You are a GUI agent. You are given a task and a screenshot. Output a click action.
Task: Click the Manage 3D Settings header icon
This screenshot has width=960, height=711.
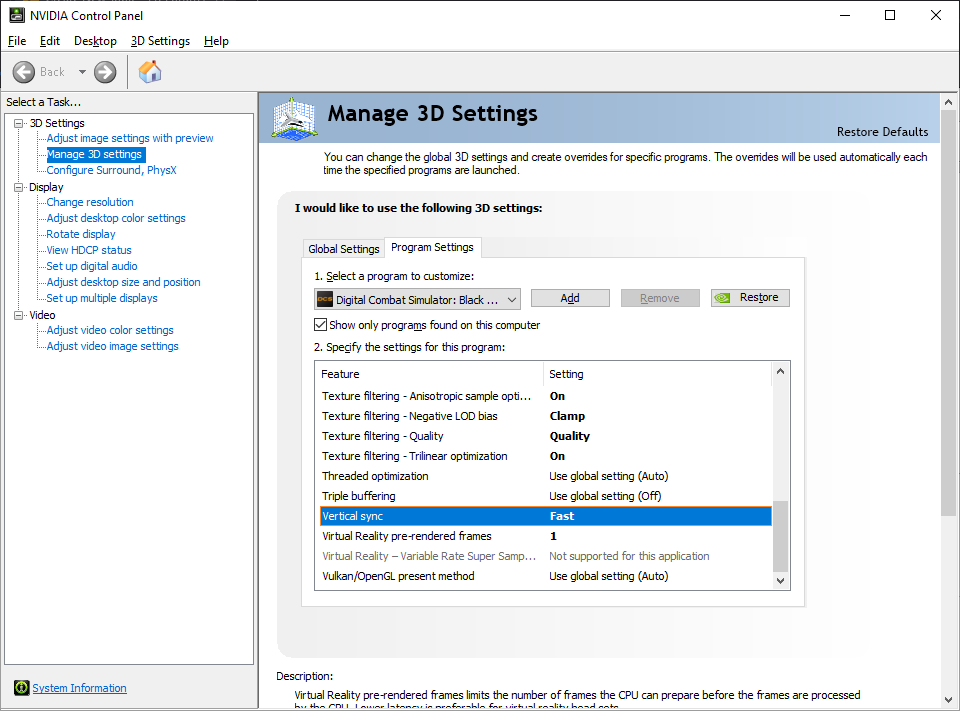pos(294,118)
